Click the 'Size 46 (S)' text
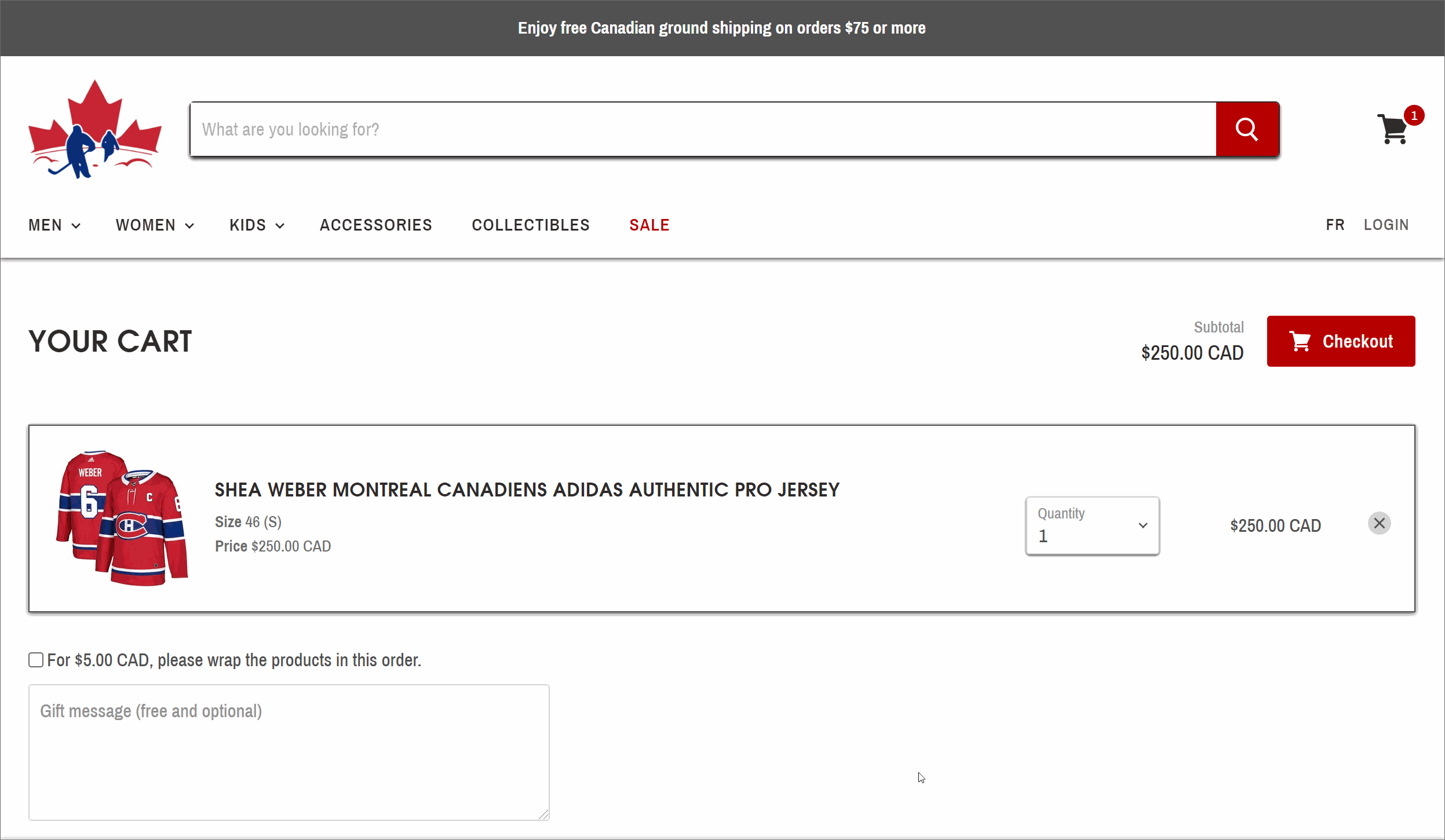The height and width of the screenshot is (840, 1445). pyautogui.click(x=248, y=522)
